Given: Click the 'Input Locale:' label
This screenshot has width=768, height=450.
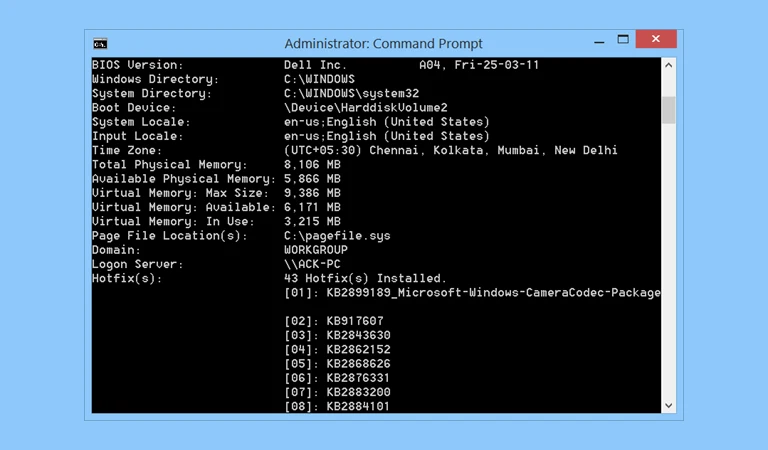Looking at the screenshot, I should 138,136.
